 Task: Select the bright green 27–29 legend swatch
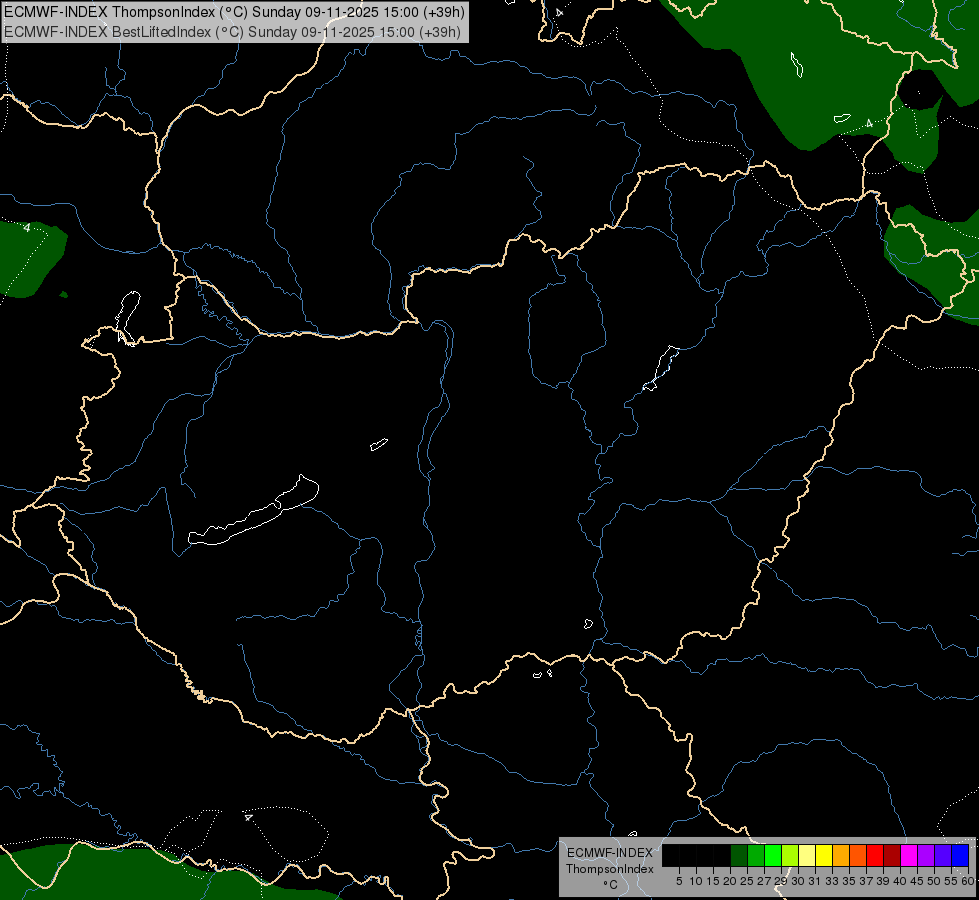click(773, 855)
